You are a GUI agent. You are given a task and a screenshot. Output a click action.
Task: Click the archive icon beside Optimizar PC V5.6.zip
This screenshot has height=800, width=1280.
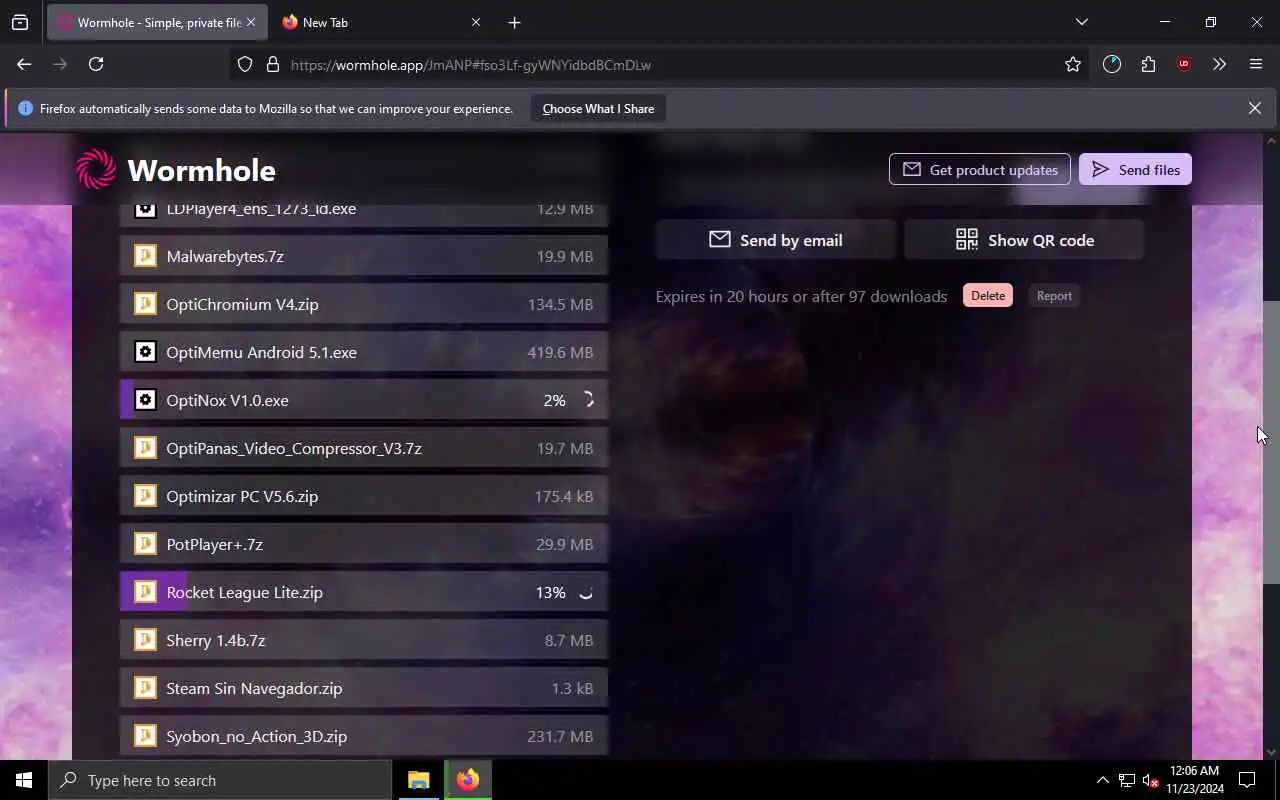tap(145, 496)
